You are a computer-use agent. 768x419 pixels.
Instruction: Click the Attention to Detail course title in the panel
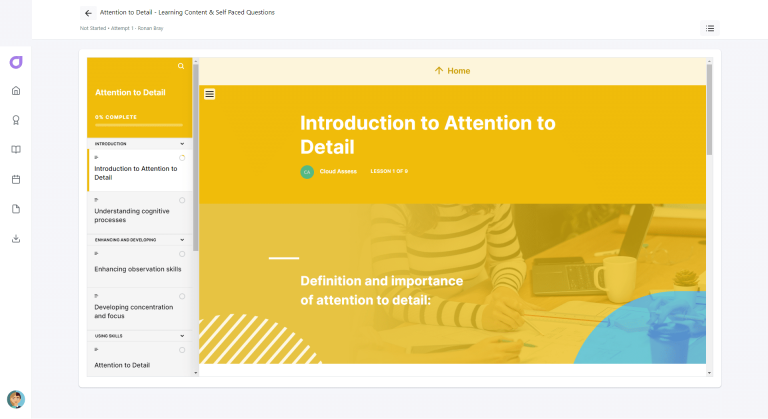[x=130, y=92]
